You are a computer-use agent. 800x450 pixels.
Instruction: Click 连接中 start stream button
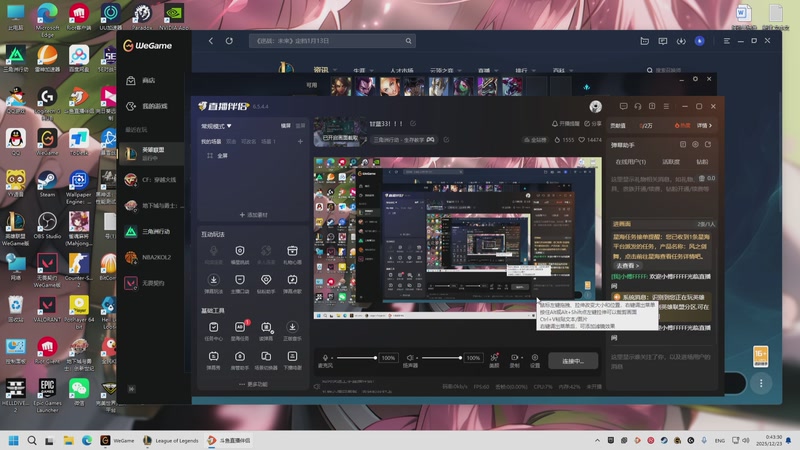(573, 361)
